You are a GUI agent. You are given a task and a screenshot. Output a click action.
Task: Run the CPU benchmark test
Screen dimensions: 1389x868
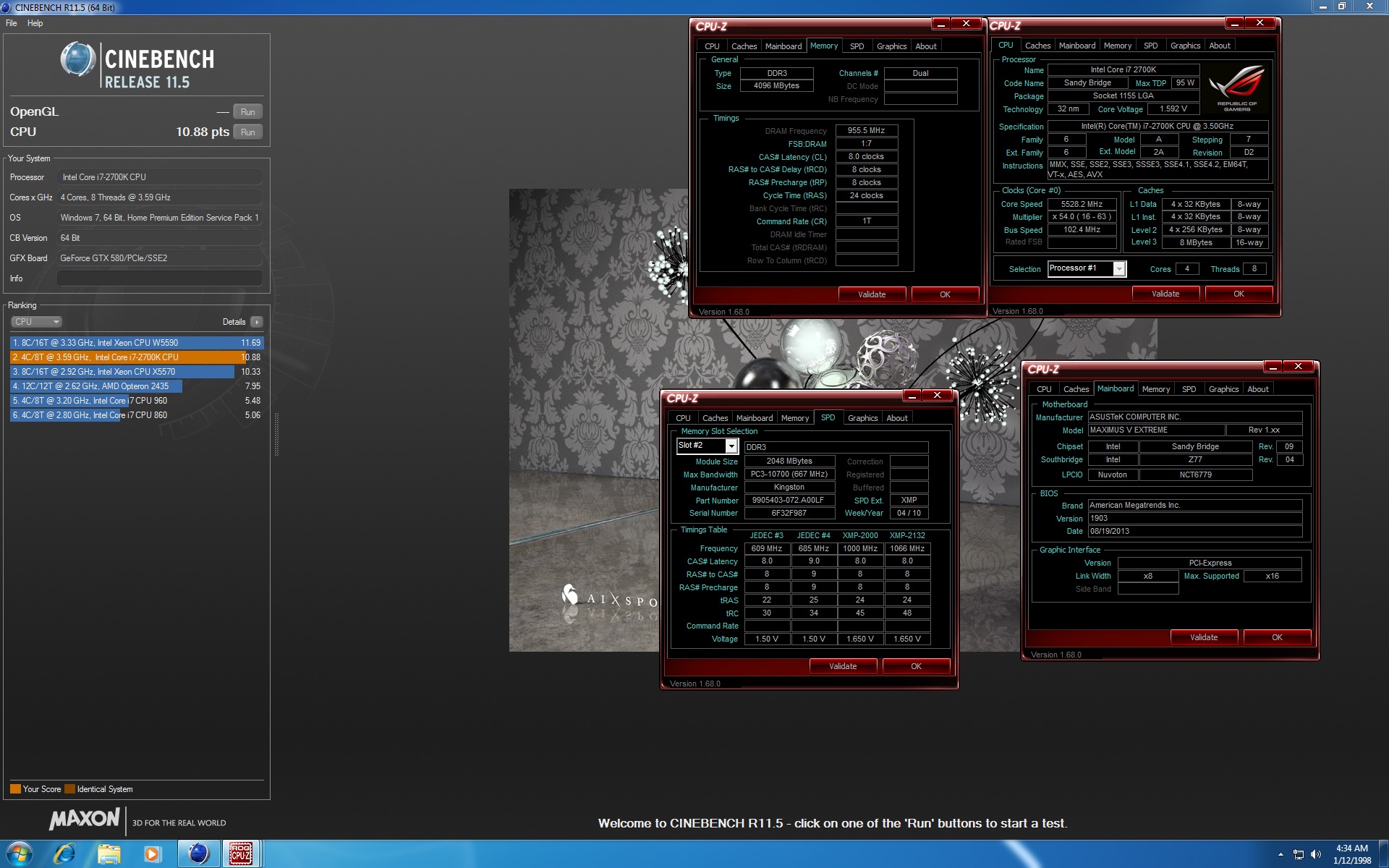pyautogui.click(x=247, y=132)
